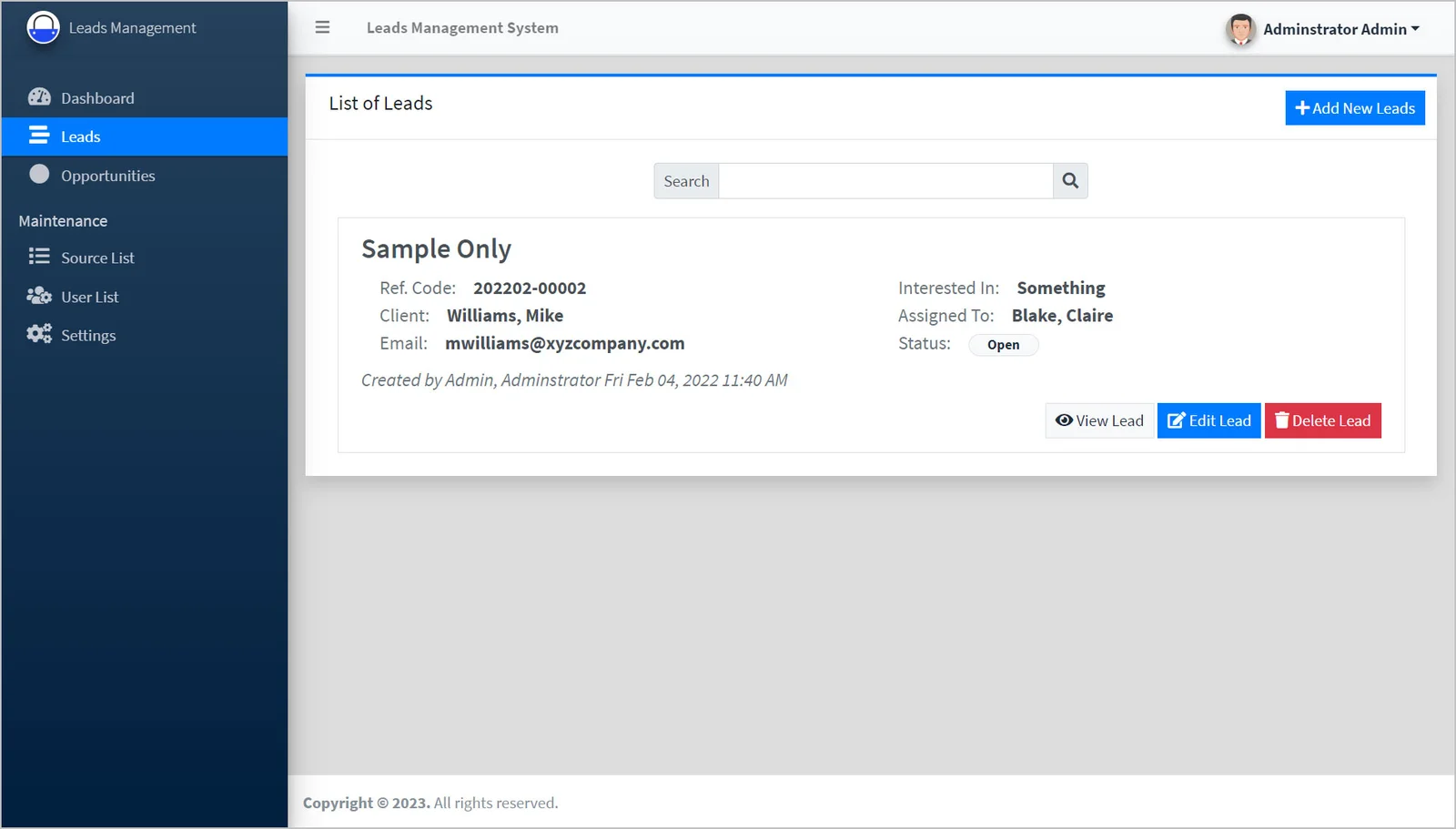
Task: Click the Leads Management System header link
Action: click(x=462, y=28)
